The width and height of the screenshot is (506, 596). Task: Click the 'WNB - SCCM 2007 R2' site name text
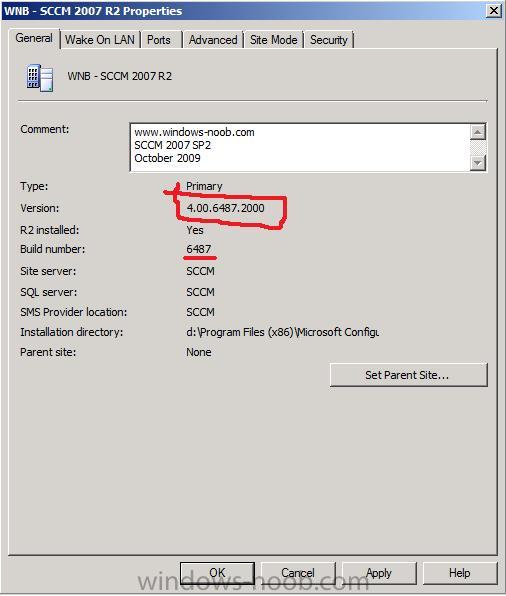(120, 76)
